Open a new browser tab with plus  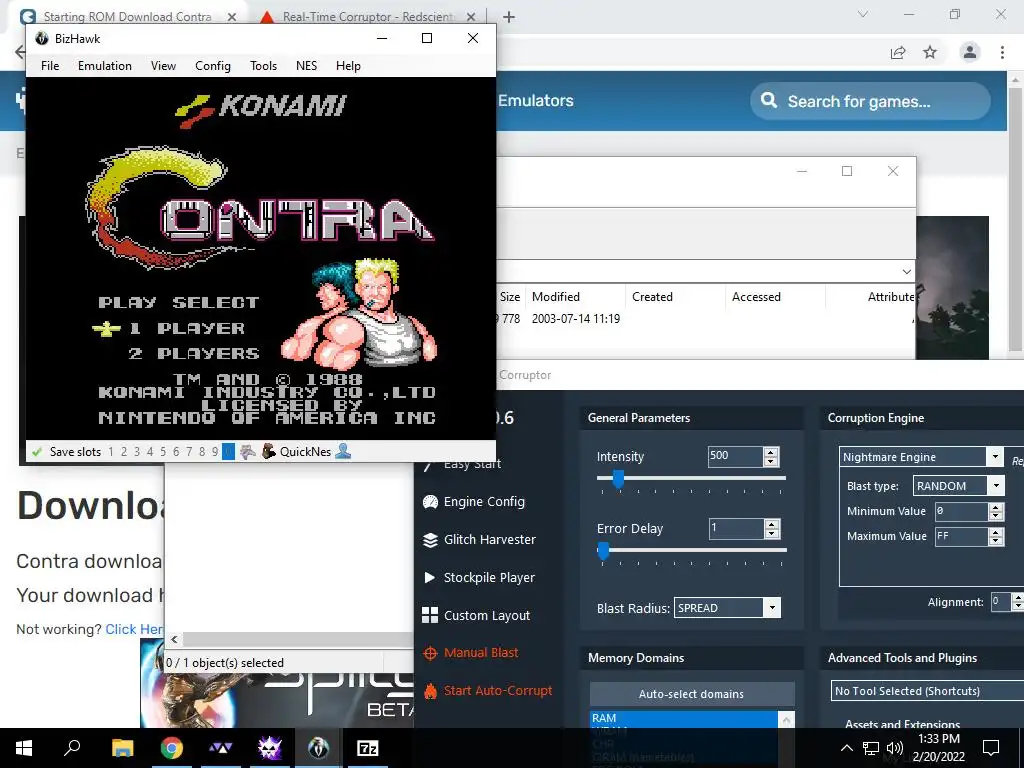(x=509, y=17)
